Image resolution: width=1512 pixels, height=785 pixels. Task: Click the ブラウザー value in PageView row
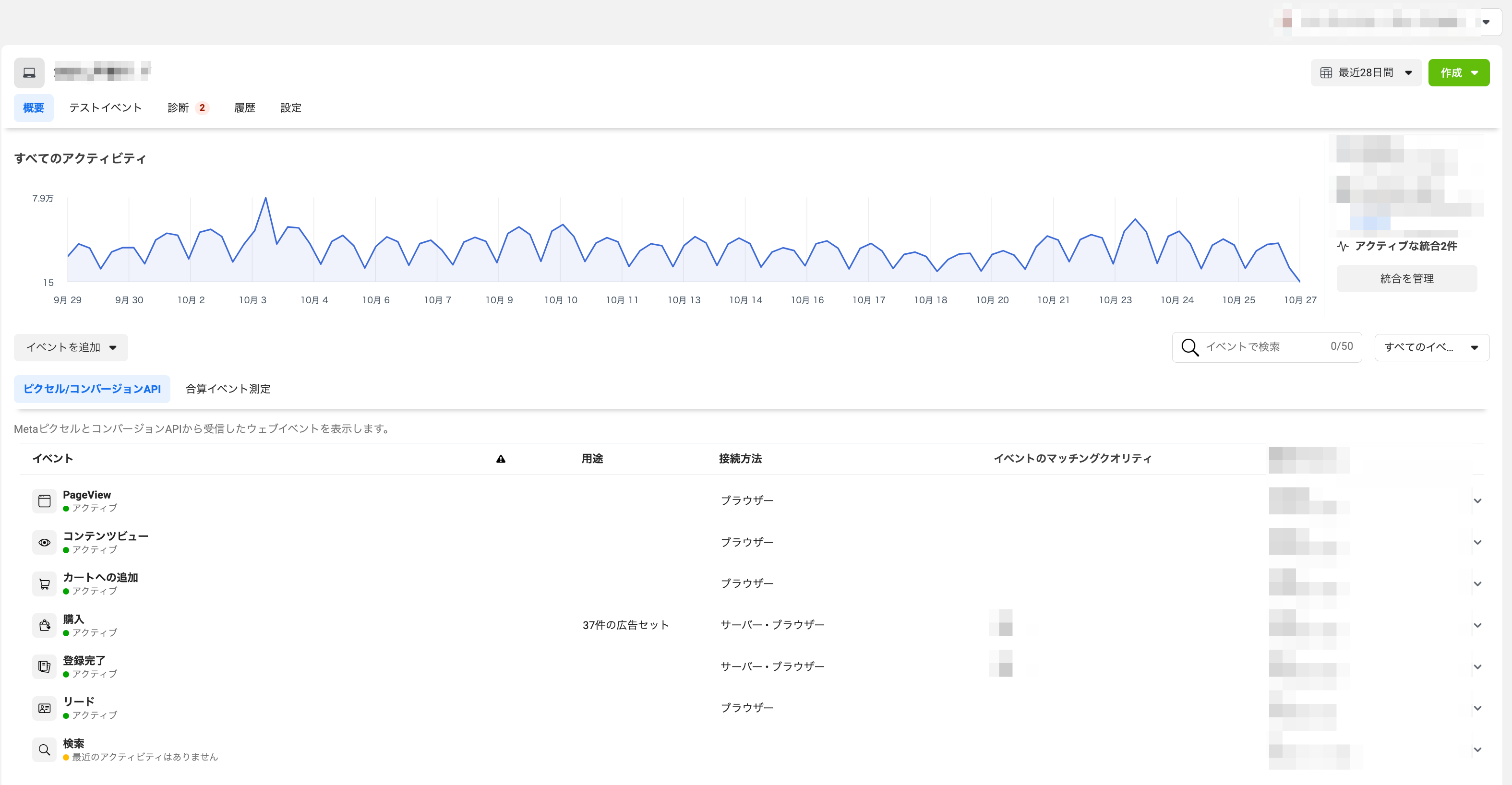[747, 501]
